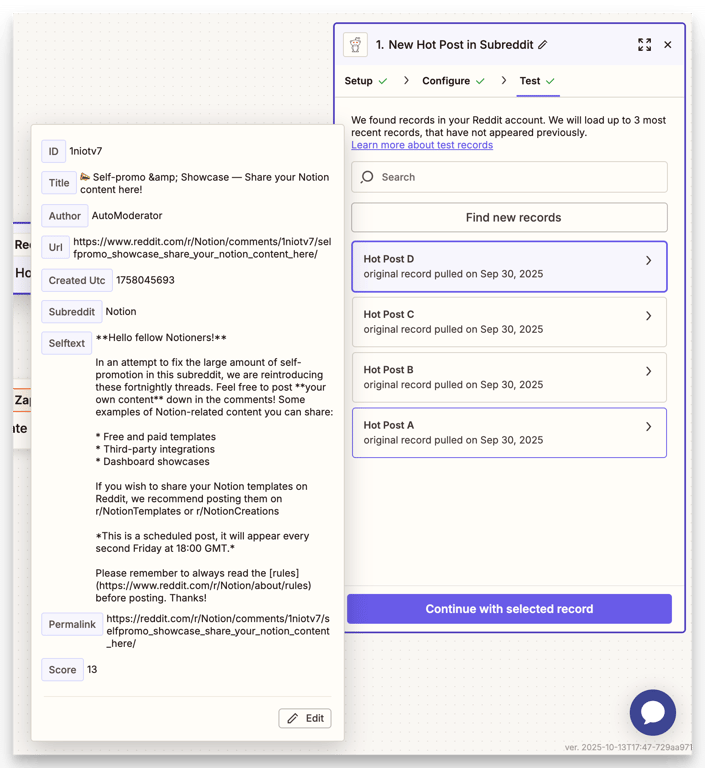Click the Title field label
Screen dimensions: 705x768
[59, 183]
